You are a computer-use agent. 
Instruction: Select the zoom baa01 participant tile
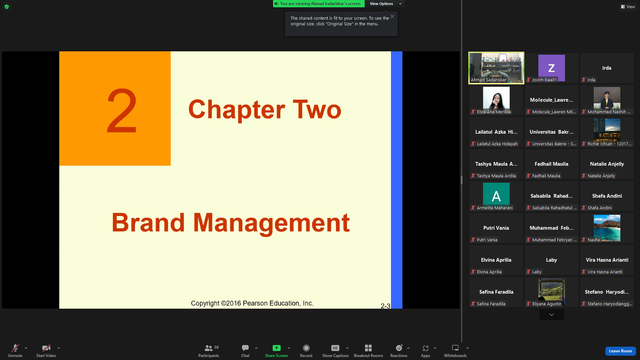[551, 68]
